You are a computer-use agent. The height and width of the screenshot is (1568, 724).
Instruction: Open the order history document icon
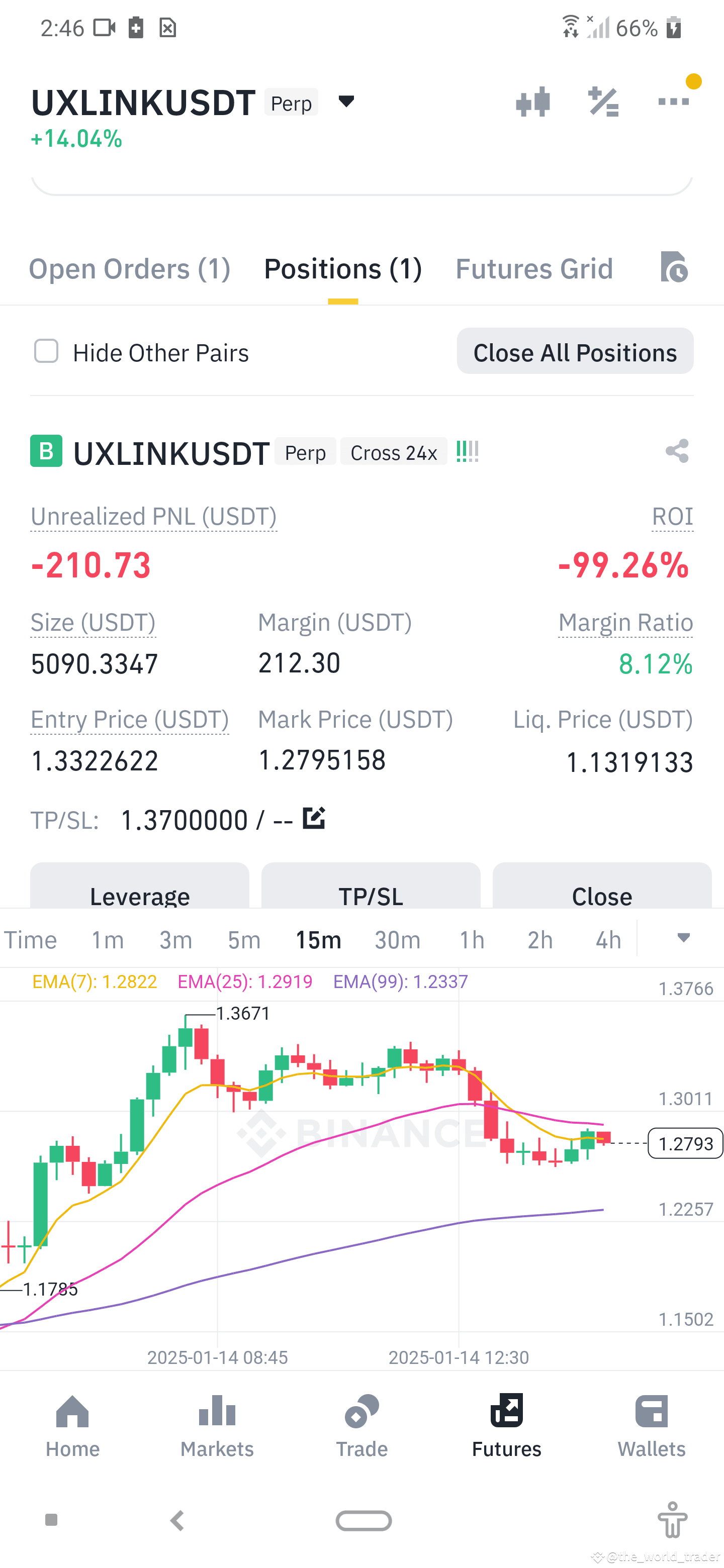[x=674, y=266]
